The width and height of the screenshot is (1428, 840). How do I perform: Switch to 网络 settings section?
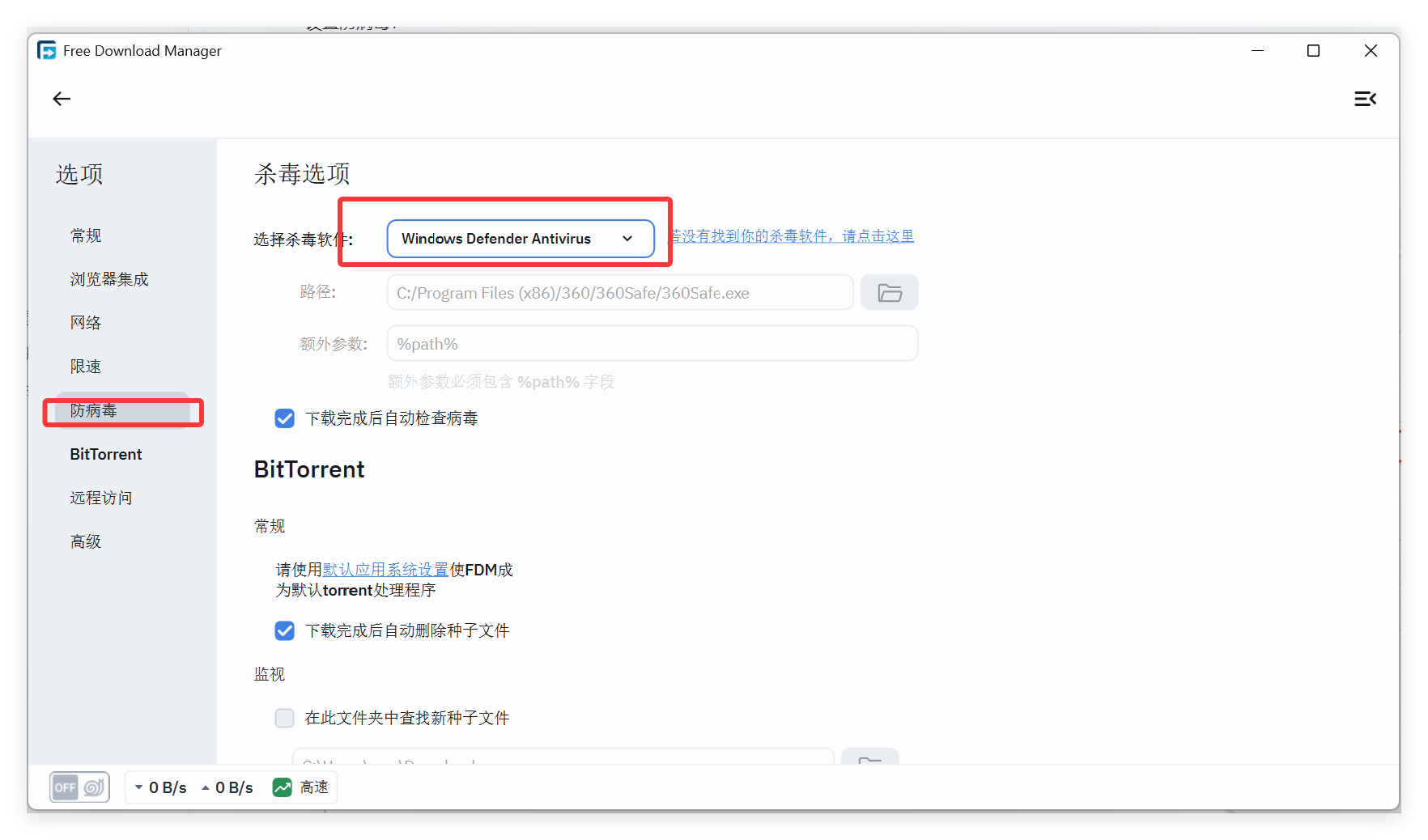click(86, 323)
